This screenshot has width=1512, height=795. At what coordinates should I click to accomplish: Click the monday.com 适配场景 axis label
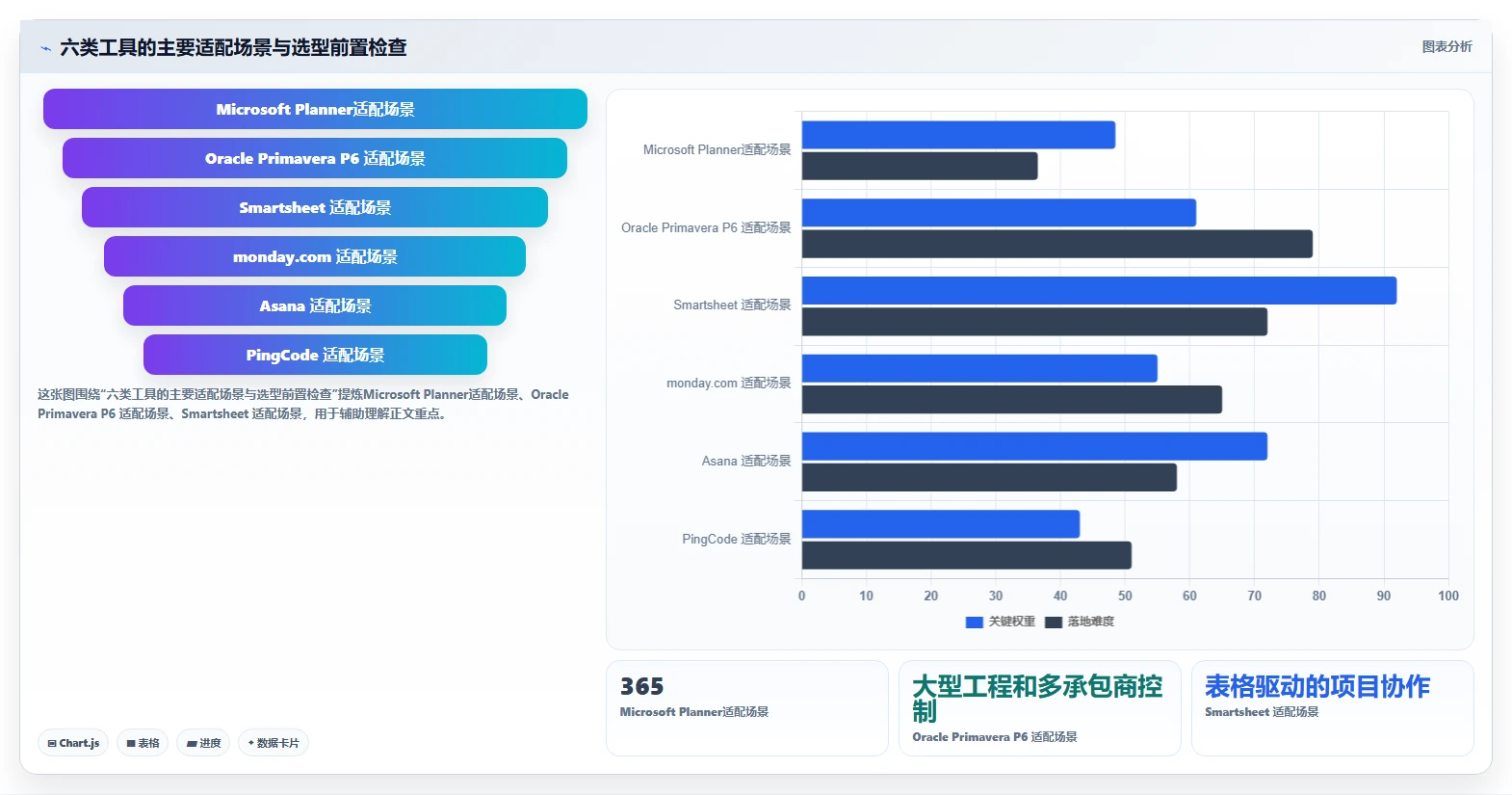[x=728, y=384]
